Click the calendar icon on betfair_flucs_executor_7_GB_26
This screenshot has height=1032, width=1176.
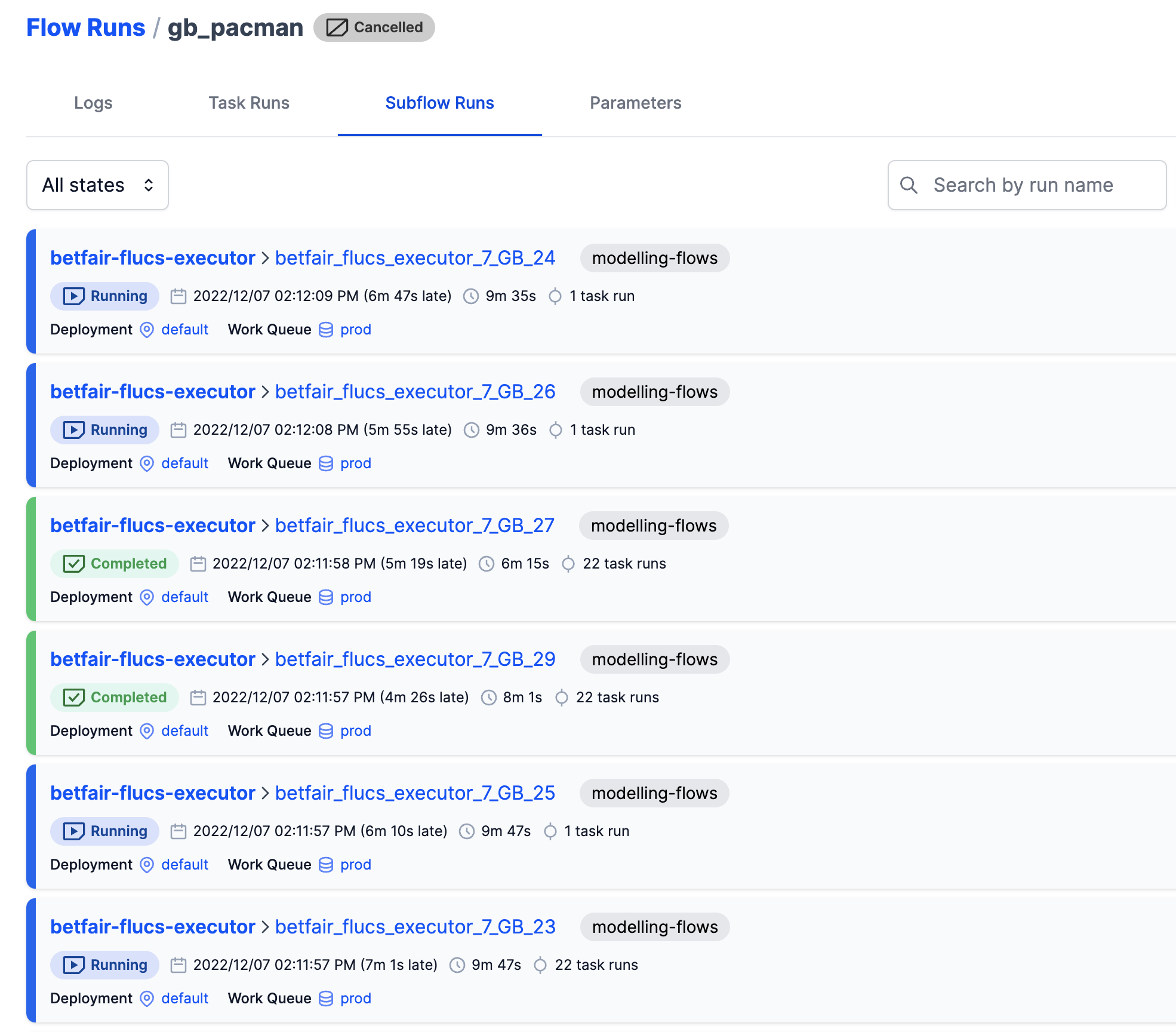click(178, 429)
